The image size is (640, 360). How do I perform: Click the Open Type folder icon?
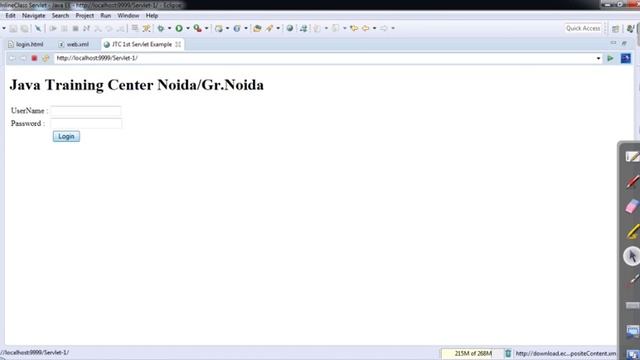pos(257,28)
